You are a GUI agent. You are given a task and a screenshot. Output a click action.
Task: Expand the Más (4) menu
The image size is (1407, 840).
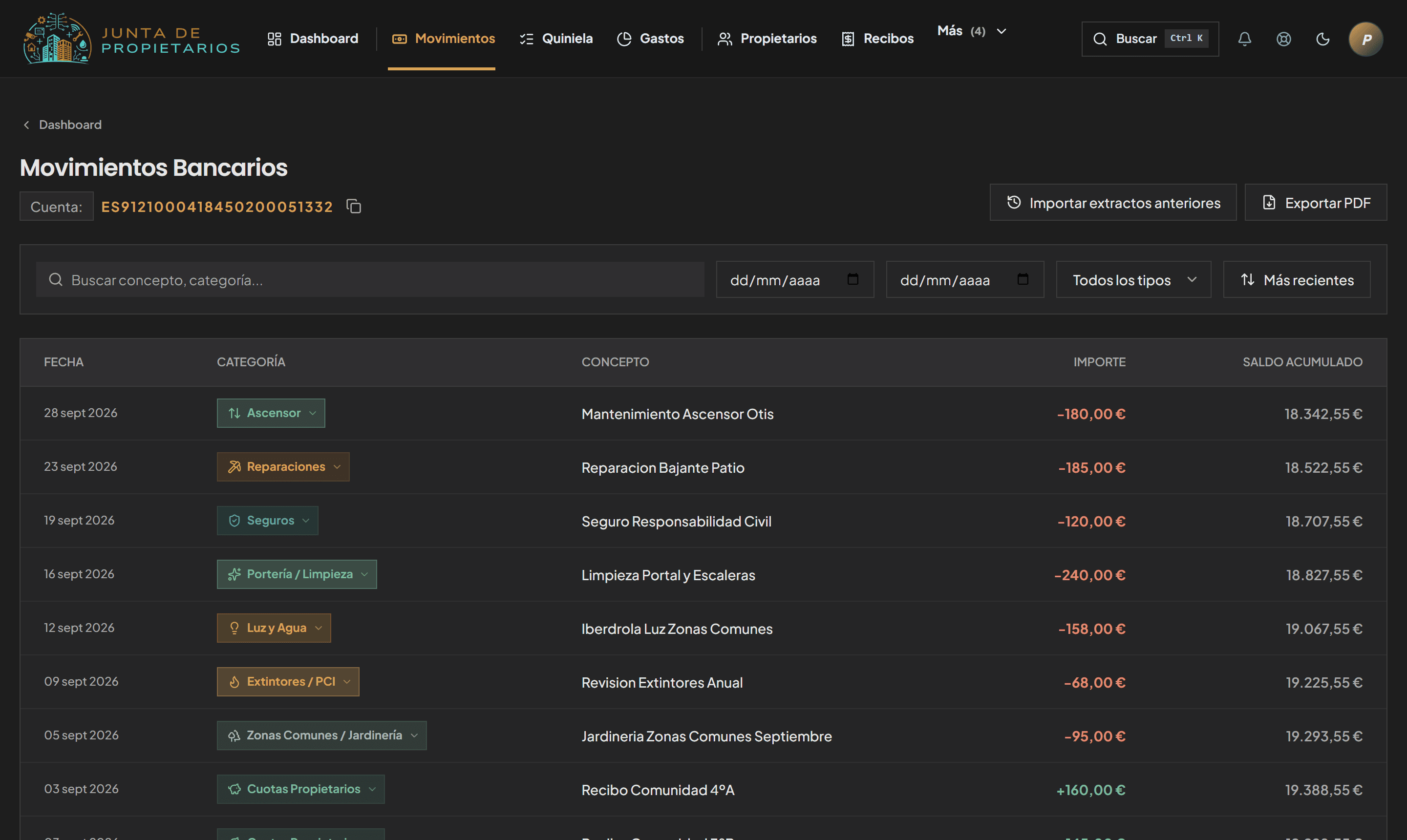(x=972, y=31)
